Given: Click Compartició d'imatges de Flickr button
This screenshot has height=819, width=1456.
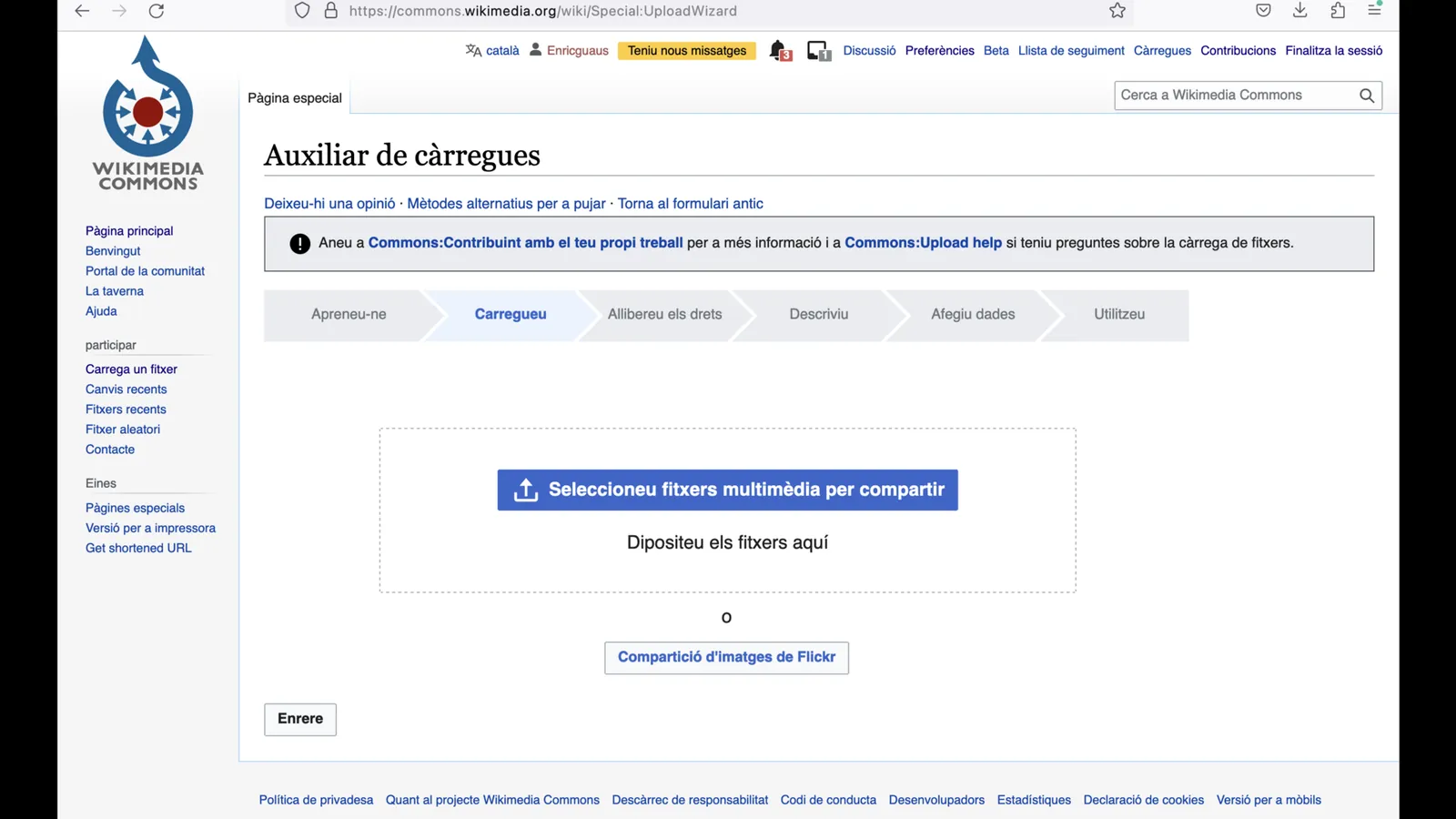Looking at the screenshot, I should [726, 658].
